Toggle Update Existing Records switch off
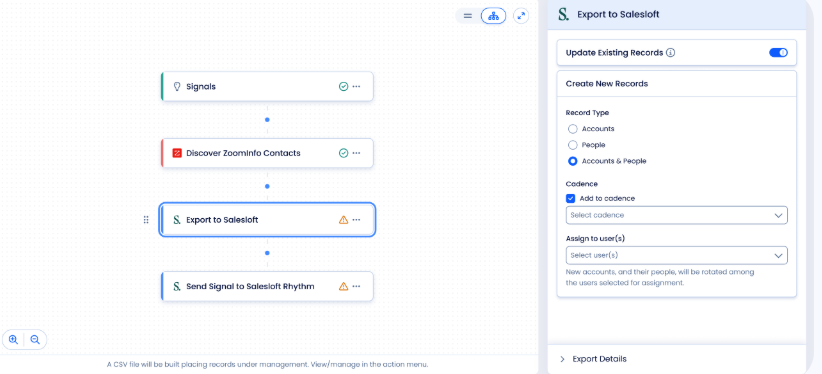Viewport: 822px width, 374px height. tap(778, 52)
